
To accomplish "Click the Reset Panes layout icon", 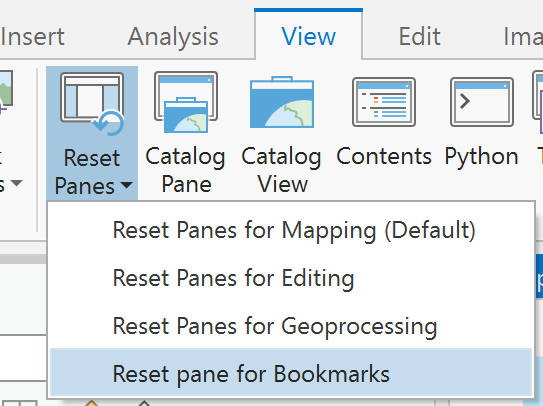I will (92, 103).
